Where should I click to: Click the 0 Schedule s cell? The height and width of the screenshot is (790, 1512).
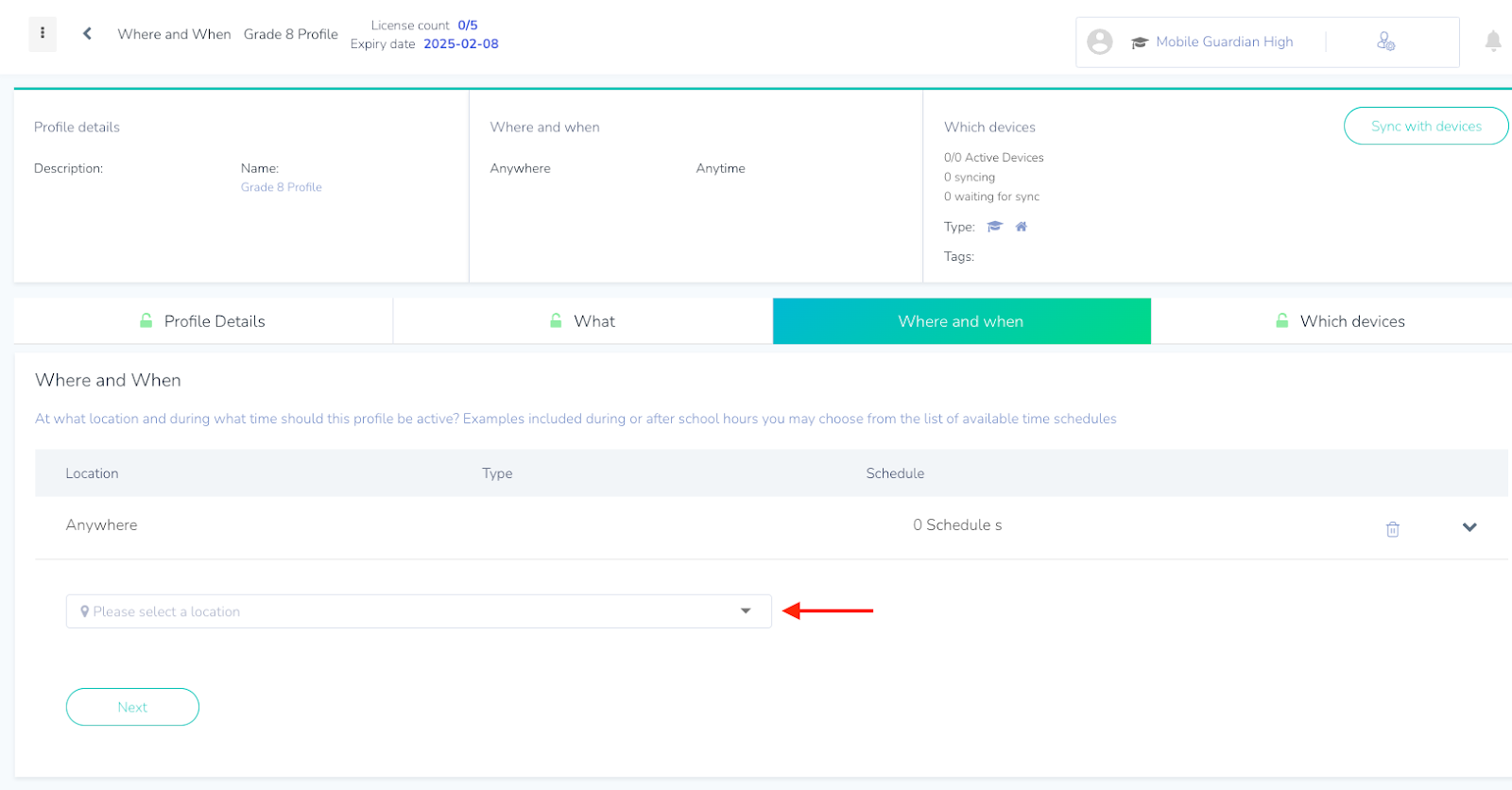click(957, 524)
